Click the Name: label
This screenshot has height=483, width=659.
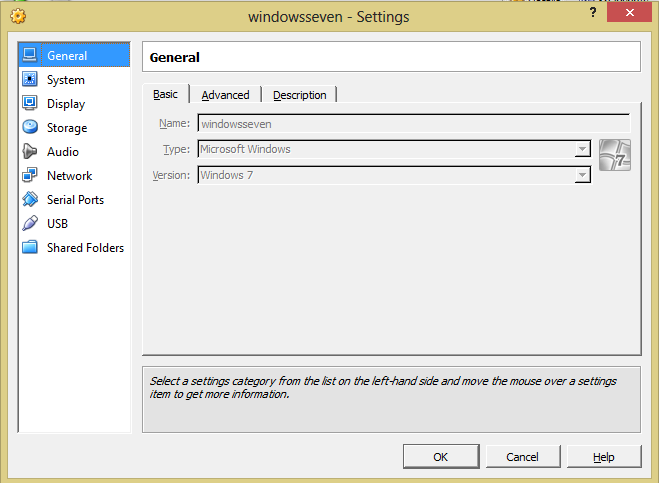(x=174, y=123)
